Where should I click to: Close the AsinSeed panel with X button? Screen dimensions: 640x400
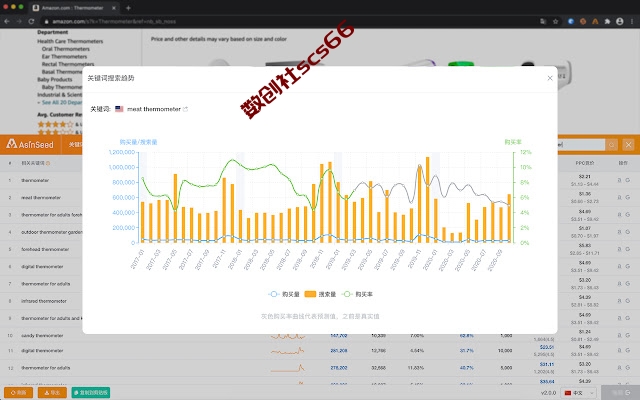628,144
